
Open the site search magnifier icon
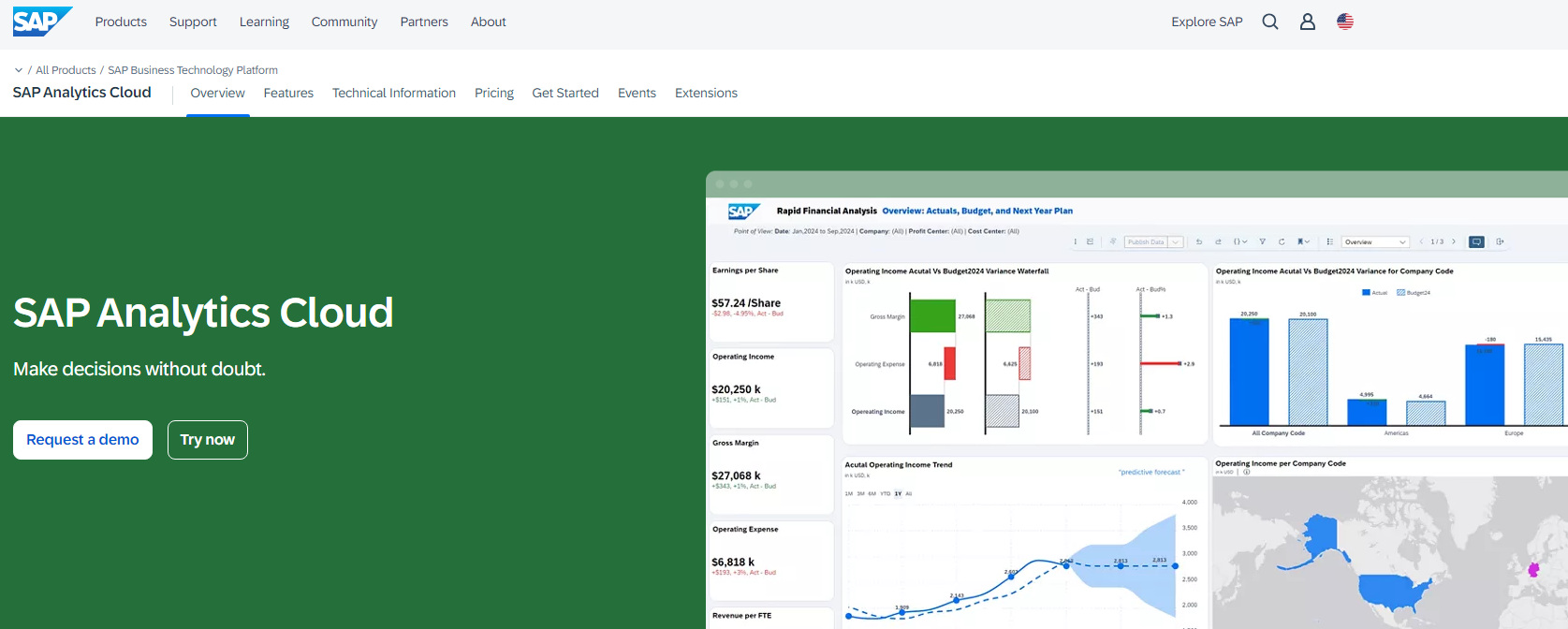click(x=1270, y=22)
